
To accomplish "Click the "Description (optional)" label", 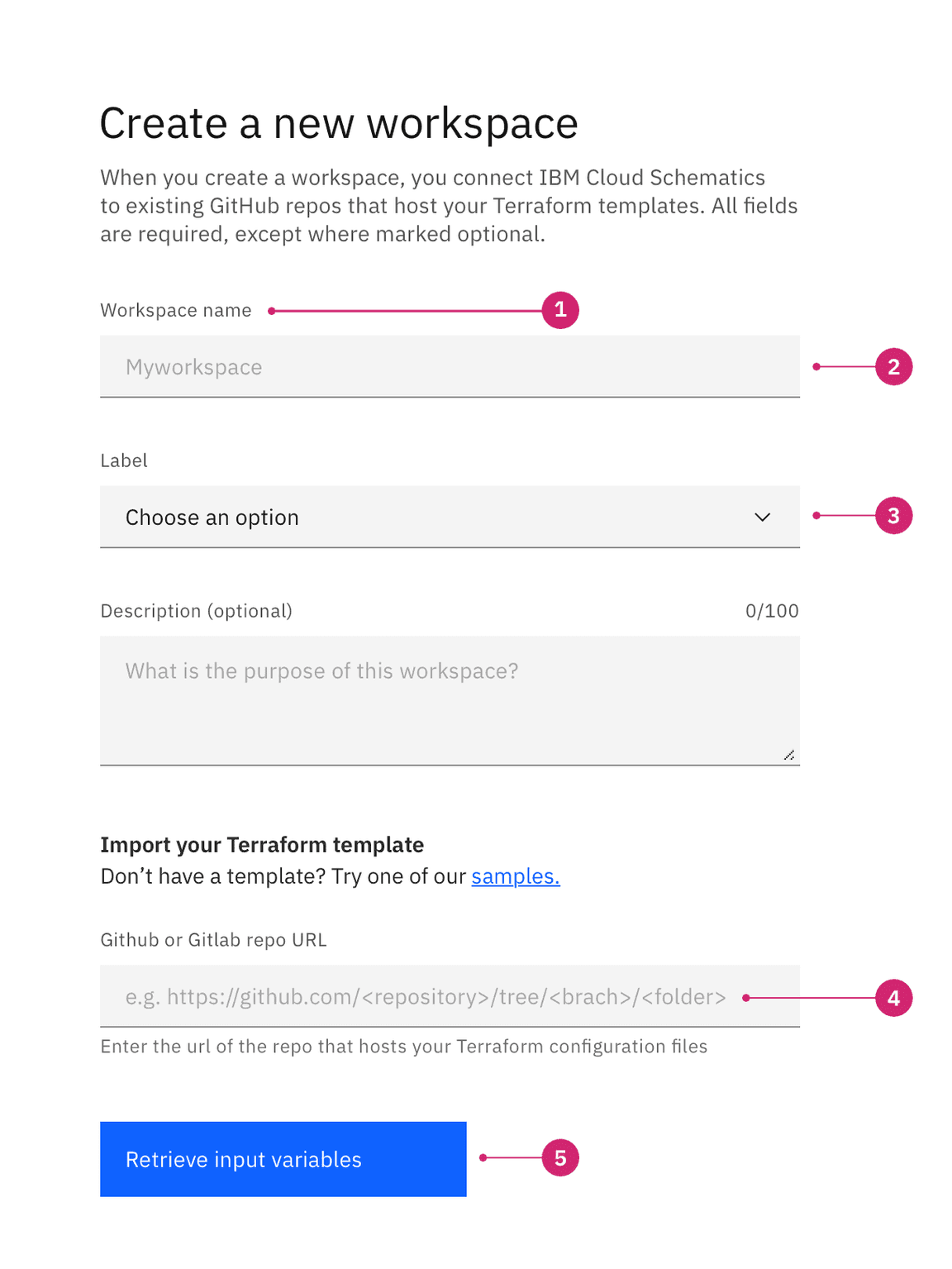I will (x=196, y=611).
